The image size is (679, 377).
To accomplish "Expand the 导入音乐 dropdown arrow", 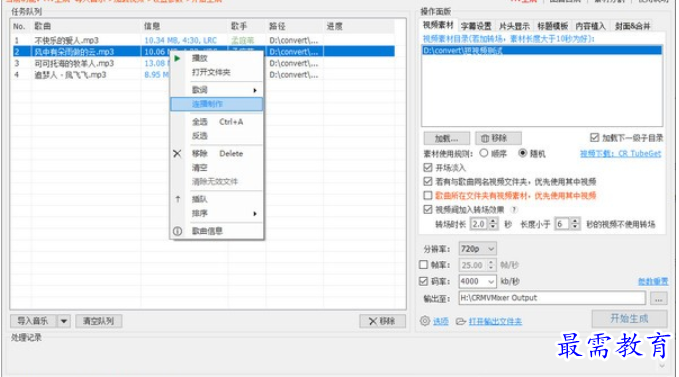I will [x=64, y=321].
